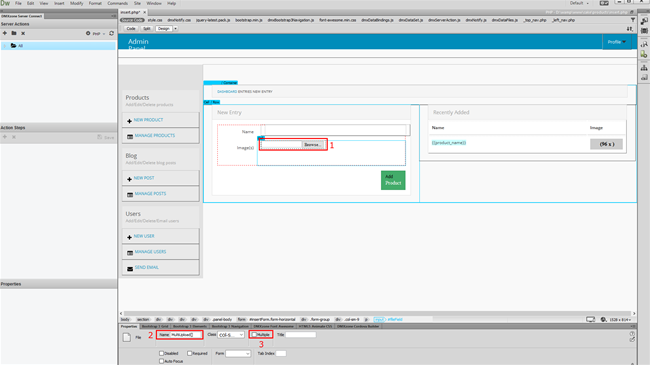Open the Design view options arrow
This screenshot has height=365, width=650.
(x=175, y=29)
